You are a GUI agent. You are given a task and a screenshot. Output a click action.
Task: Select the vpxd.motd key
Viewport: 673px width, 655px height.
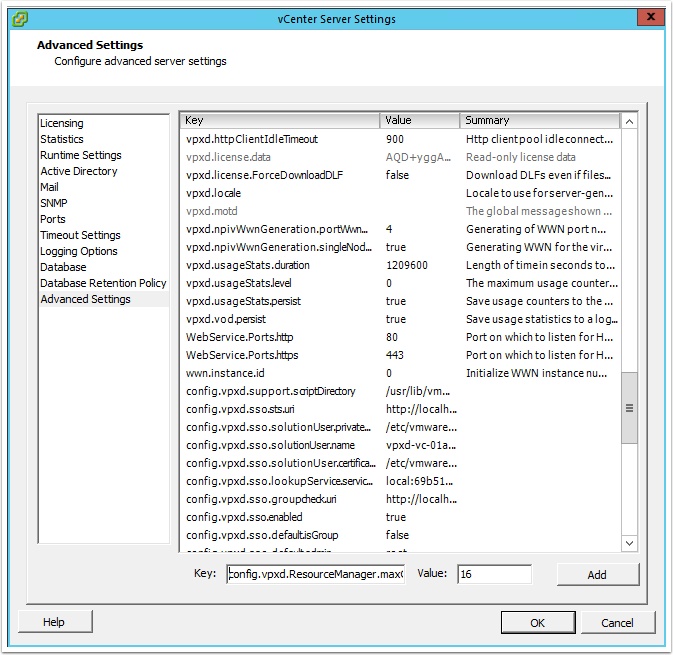(212, 211)
